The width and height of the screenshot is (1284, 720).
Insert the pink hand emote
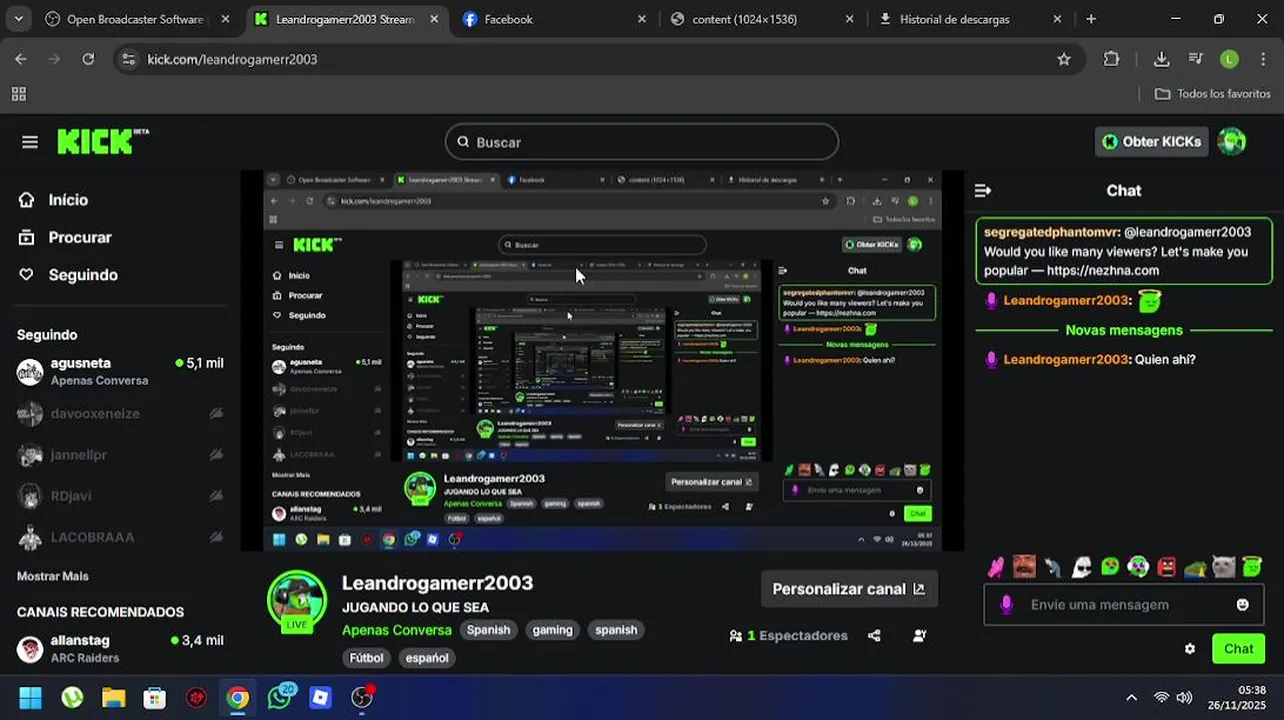pos(996,568)
